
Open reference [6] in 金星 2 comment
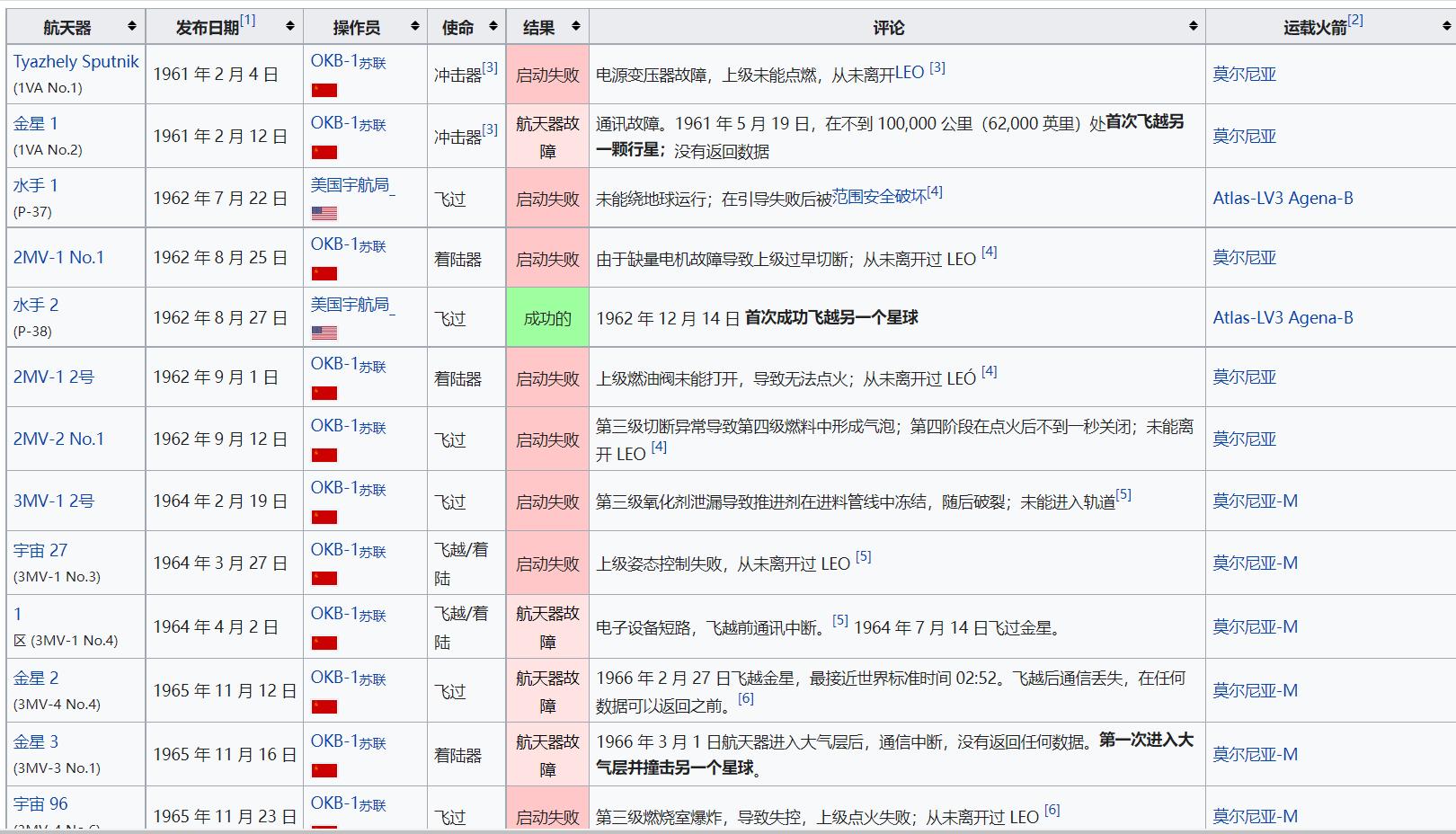(x=746, y=698)
